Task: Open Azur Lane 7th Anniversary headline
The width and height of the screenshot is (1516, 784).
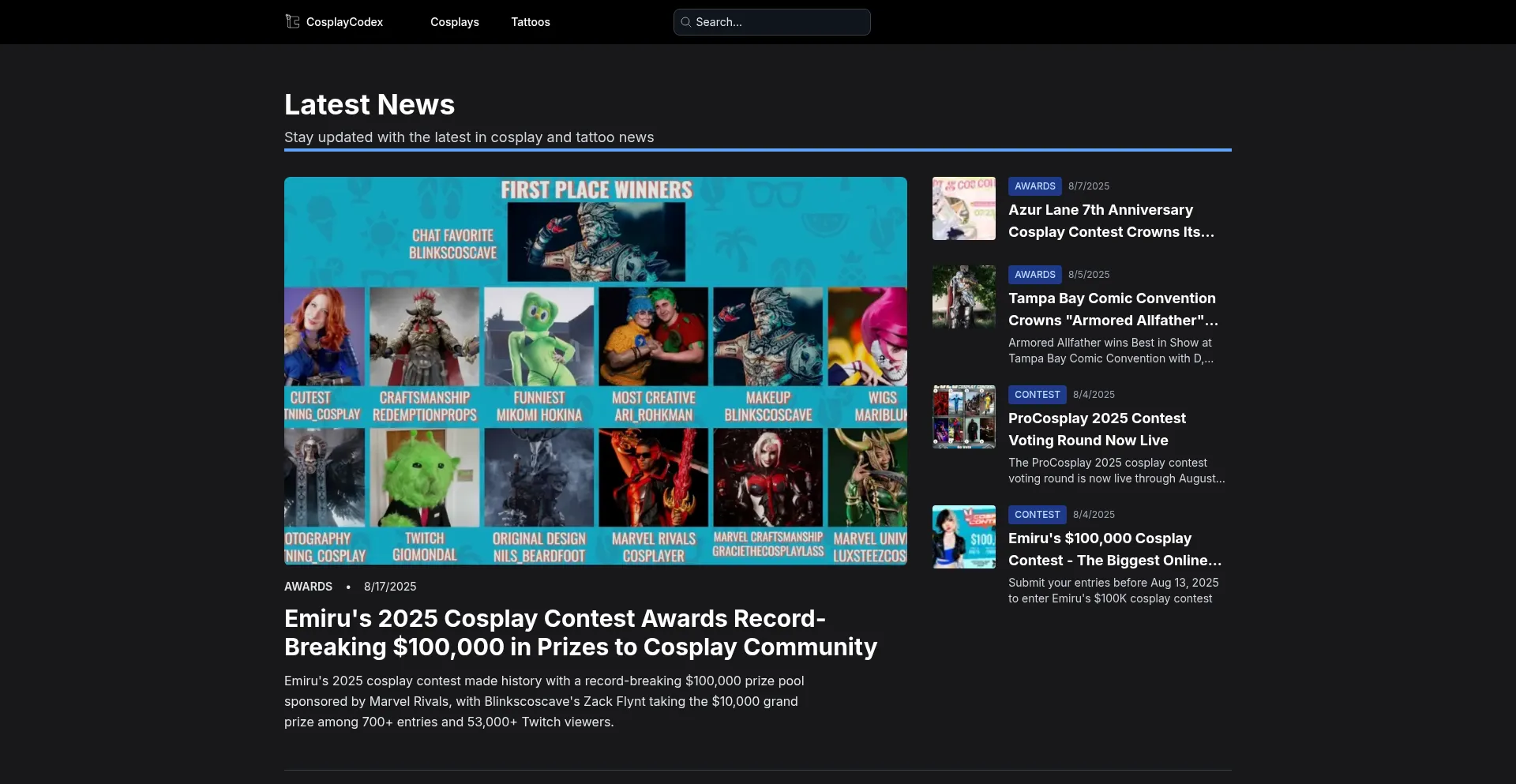Action: (1112, 221)
